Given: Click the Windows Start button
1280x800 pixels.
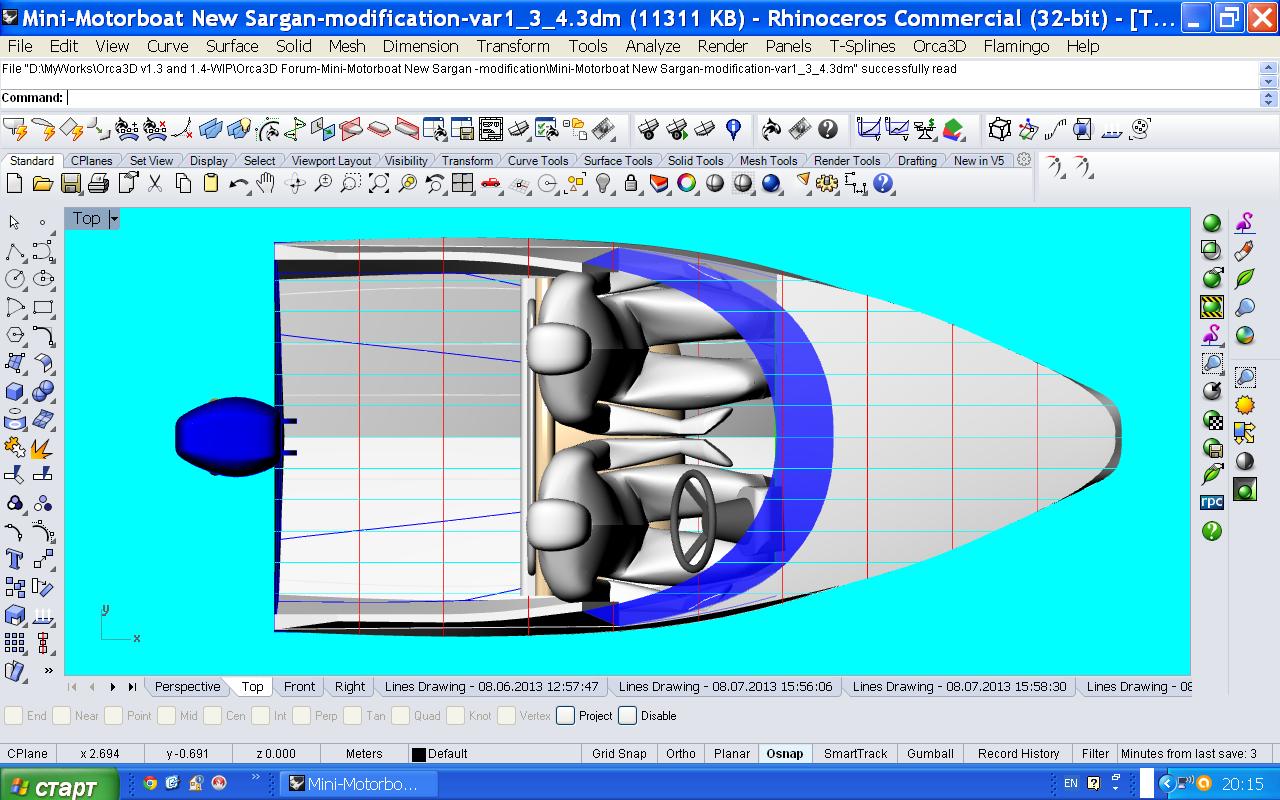Looking at the screenshot, I should tap(58, 785).
